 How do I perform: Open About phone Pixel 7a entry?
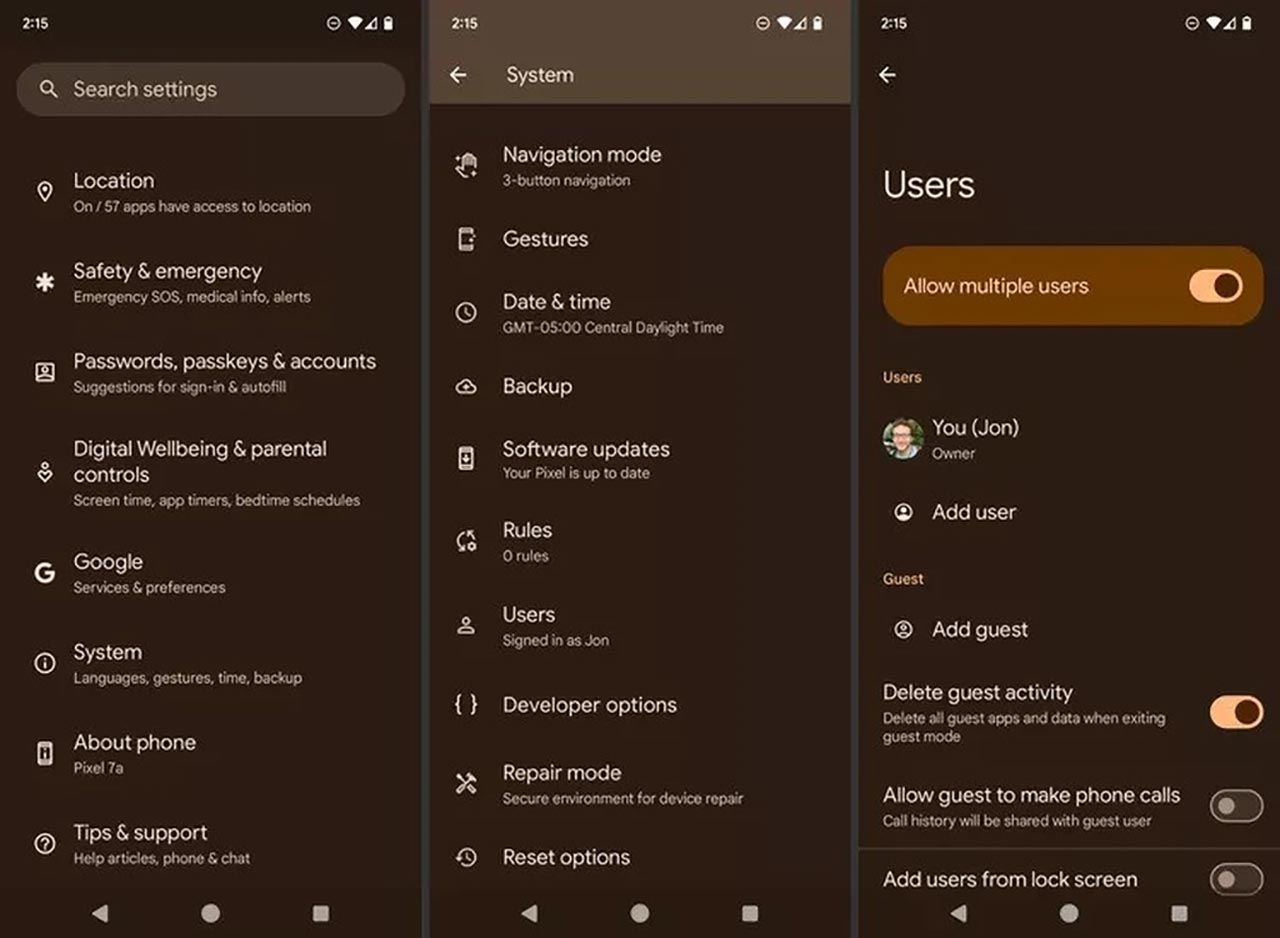tap(210, 753)
